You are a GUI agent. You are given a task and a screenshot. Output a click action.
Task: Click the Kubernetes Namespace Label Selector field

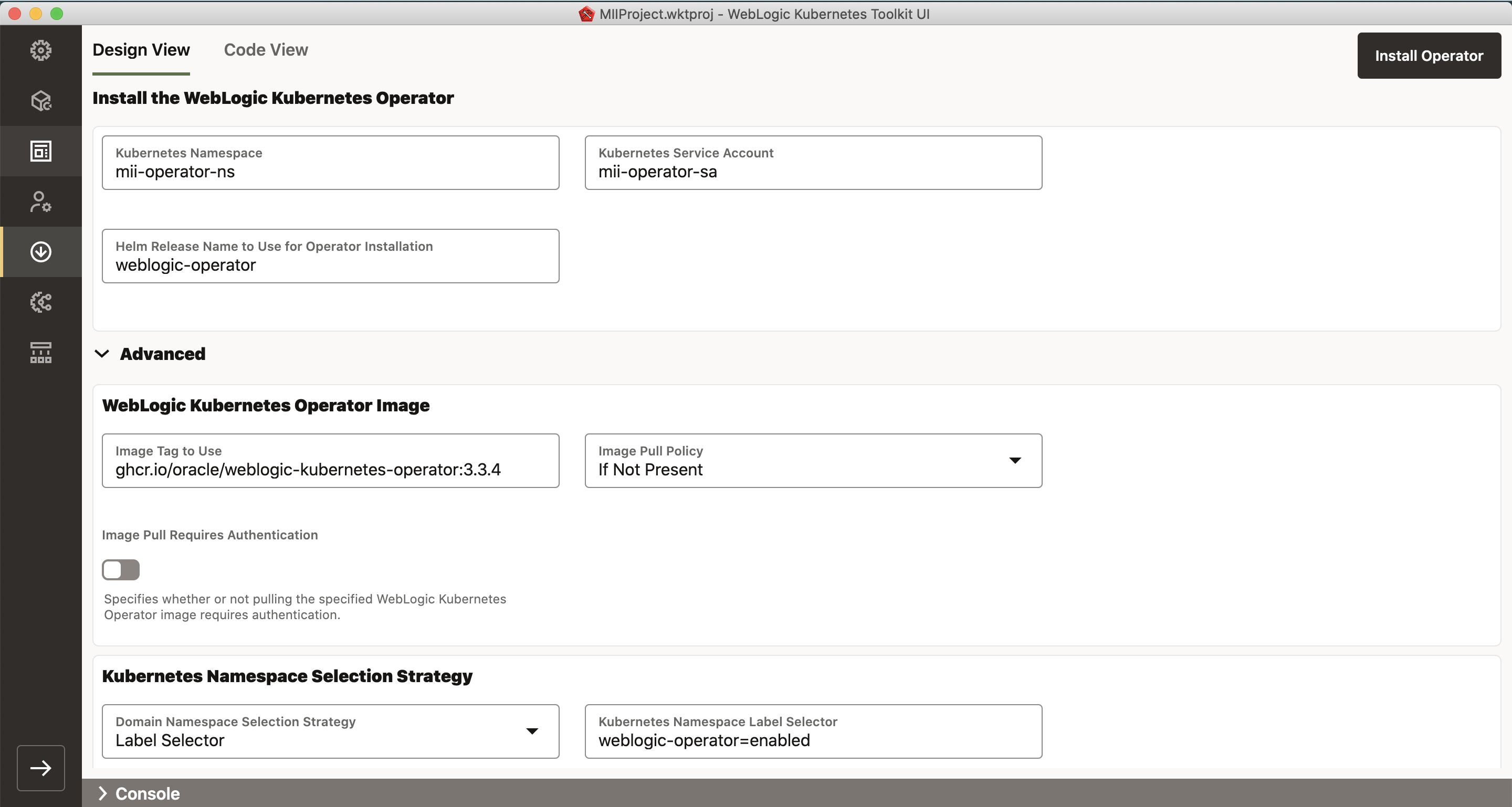(813, 732)
